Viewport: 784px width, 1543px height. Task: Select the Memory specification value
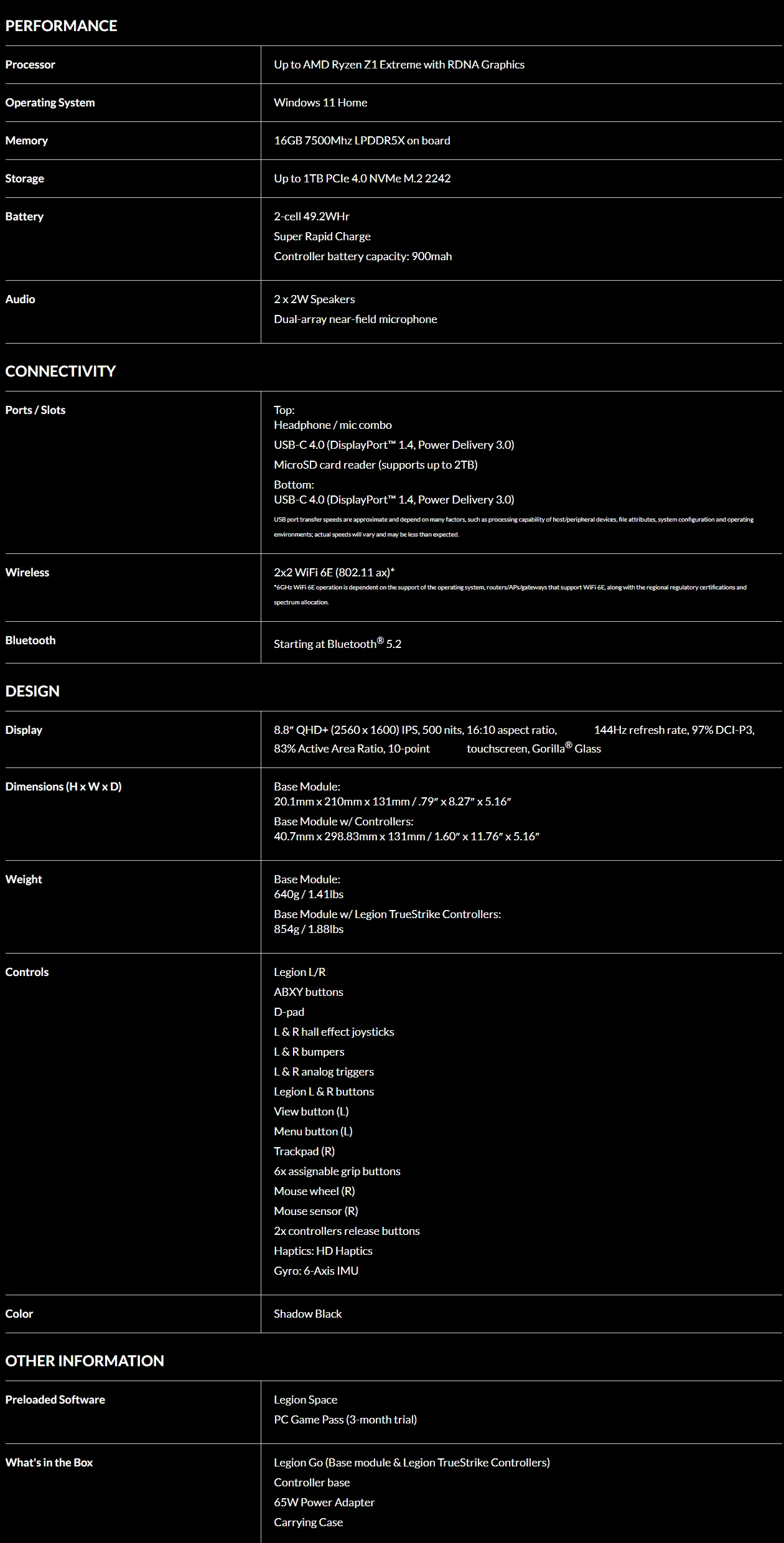pyautogui.click(x=362, y=141)
